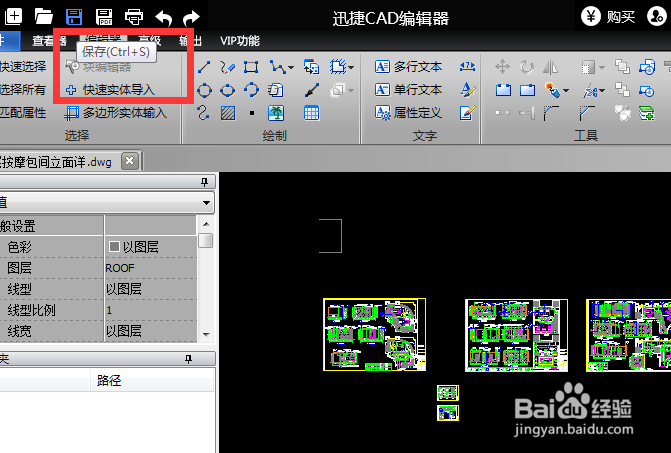Expand the Polyline tool dropdown arrow
671x453 pixels.
pyautogui.click(x=291, y=68)
